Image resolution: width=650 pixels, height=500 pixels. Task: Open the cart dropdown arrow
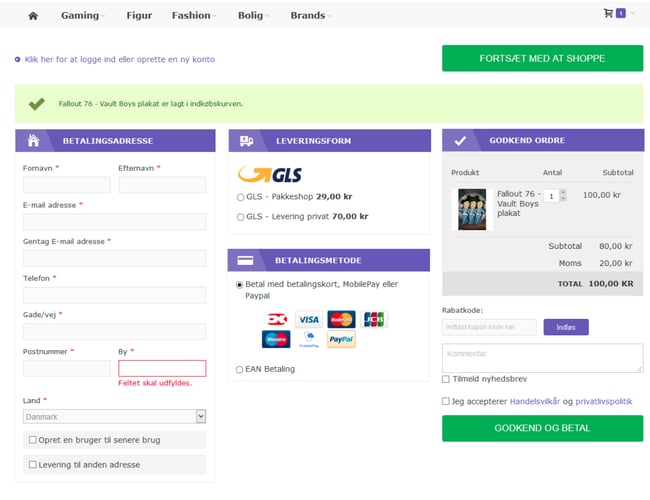coord(633,13)
